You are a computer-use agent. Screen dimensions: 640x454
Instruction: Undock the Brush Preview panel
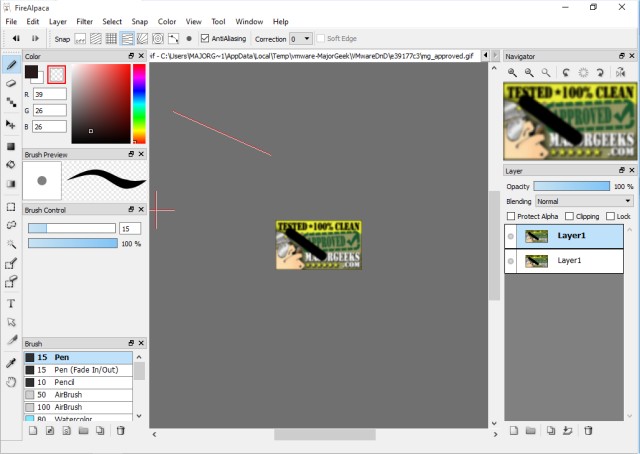tap(131, 154)
